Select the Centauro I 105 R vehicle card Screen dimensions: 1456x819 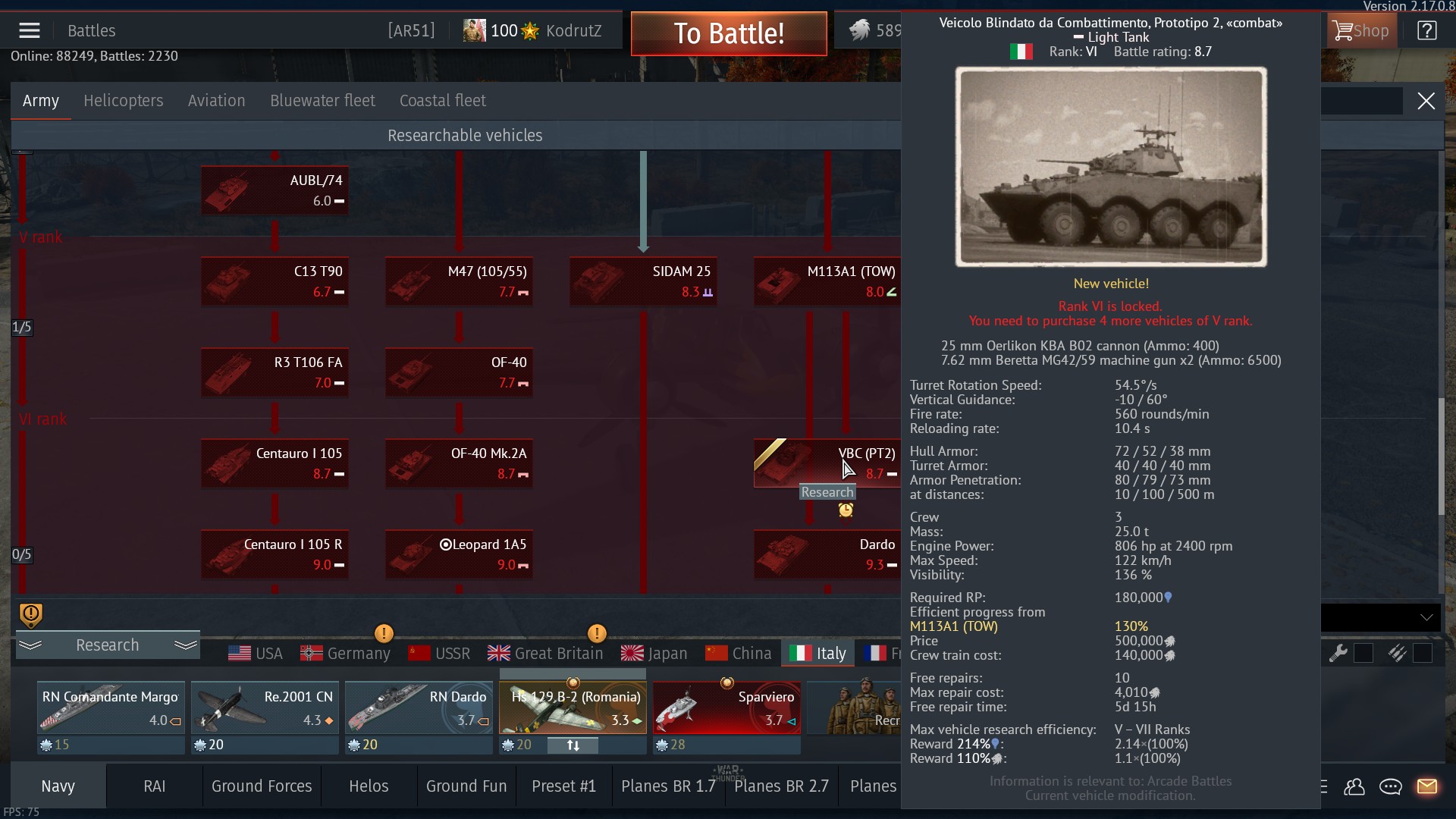[x=275, y=554]
